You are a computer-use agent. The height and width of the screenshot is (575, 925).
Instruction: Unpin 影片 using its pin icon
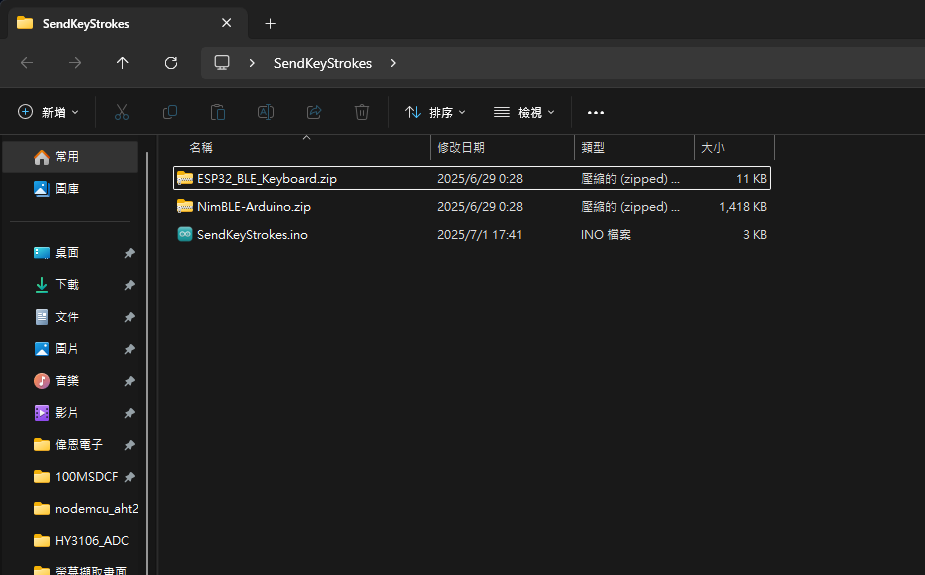[x=129, y=413]
